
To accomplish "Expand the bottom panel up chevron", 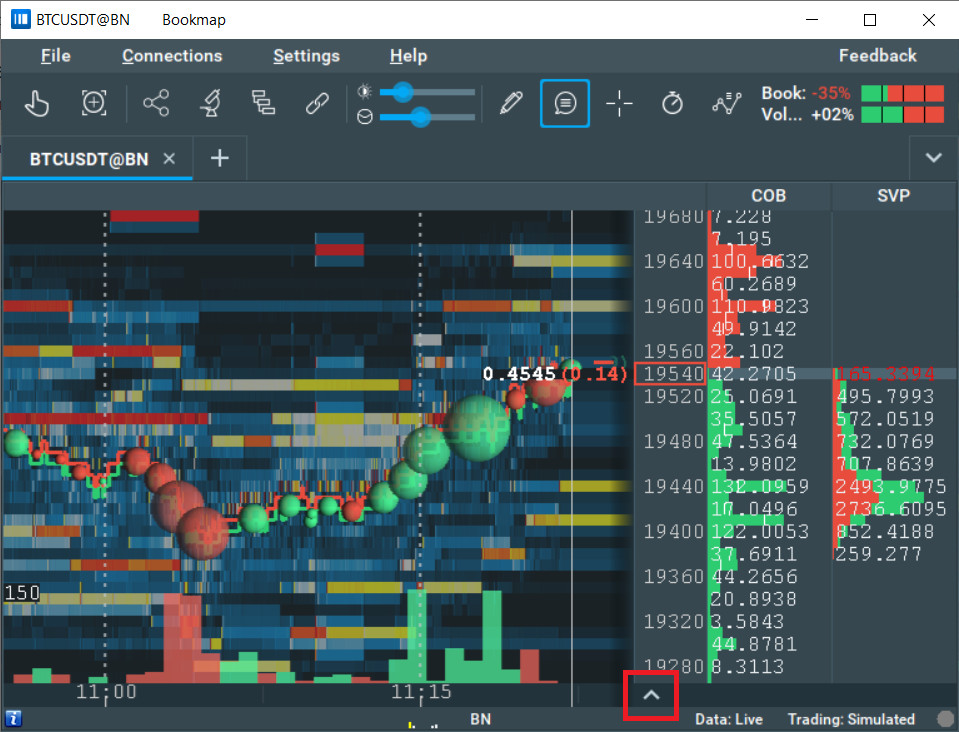I will 651,695.
